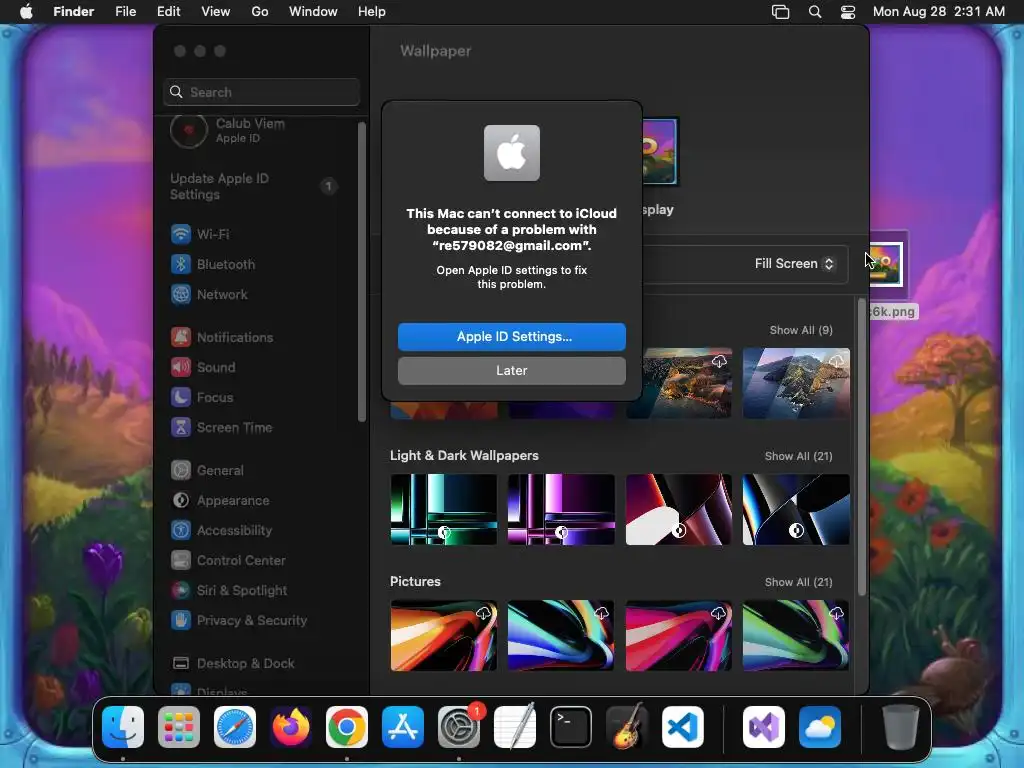Click the Apple ID Settings button
This screenshot has height=768, width=1024.
click(511, 336)
